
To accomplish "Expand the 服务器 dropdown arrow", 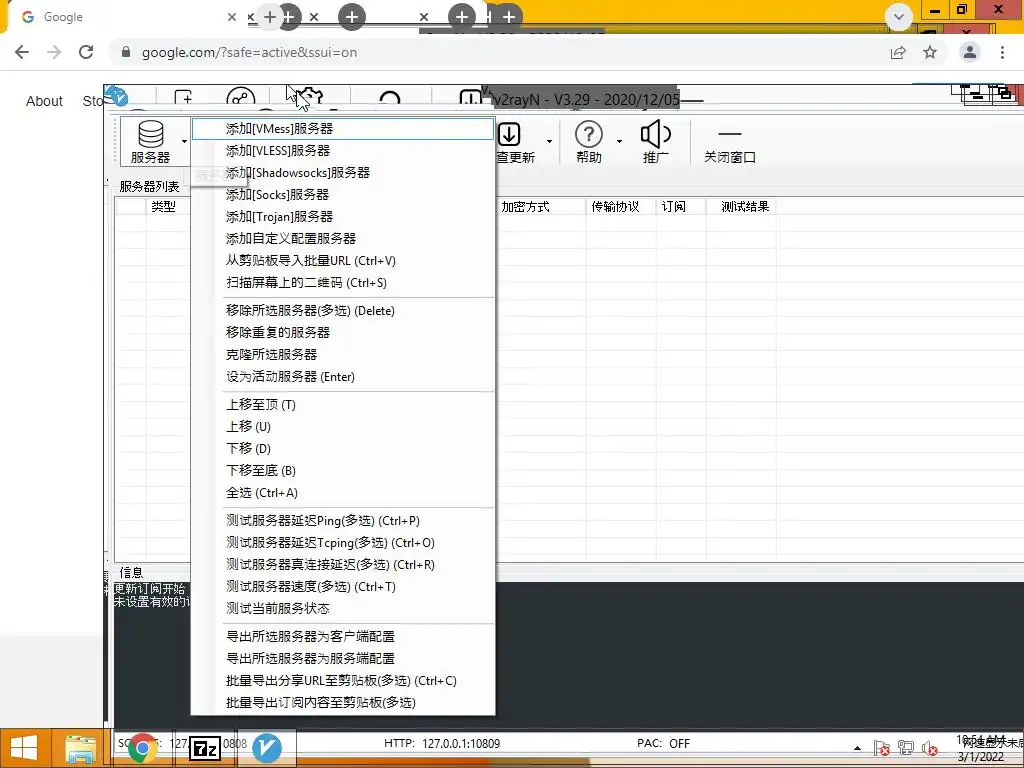I will click(184, 141).
